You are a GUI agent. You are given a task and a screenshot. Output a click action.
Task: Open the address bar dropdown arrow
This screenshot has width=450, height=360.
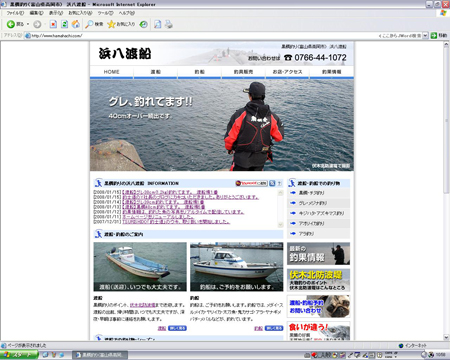(x=425, y=35)
